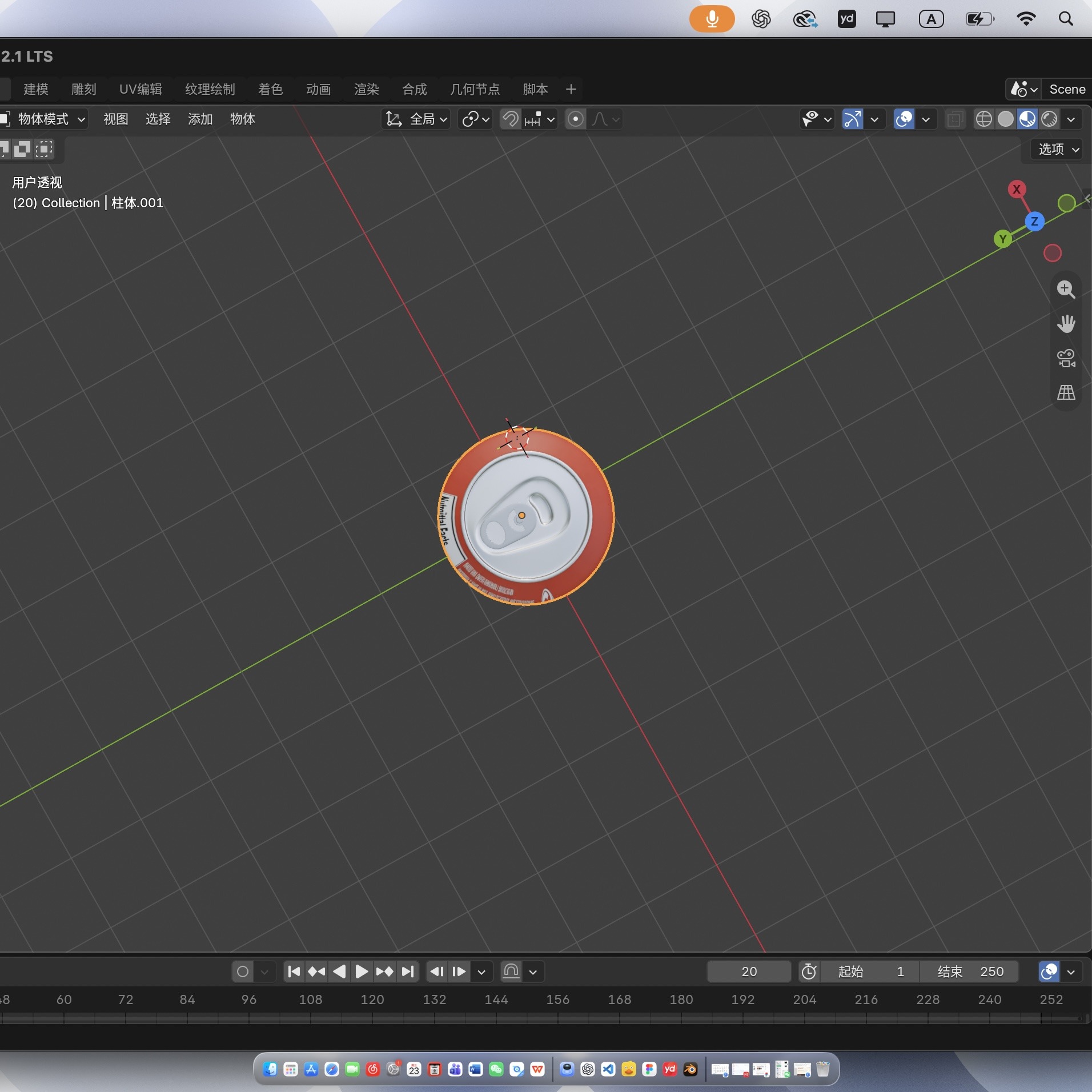Toggle viewport overlays display

coord(904,119)
